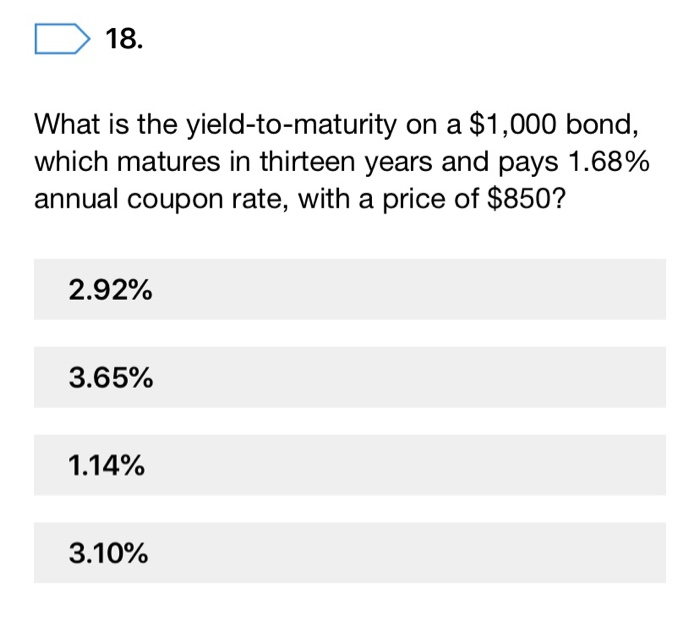Click the word "What" starting the question
The height and width of the screenshot is (622, 700).
66,125
